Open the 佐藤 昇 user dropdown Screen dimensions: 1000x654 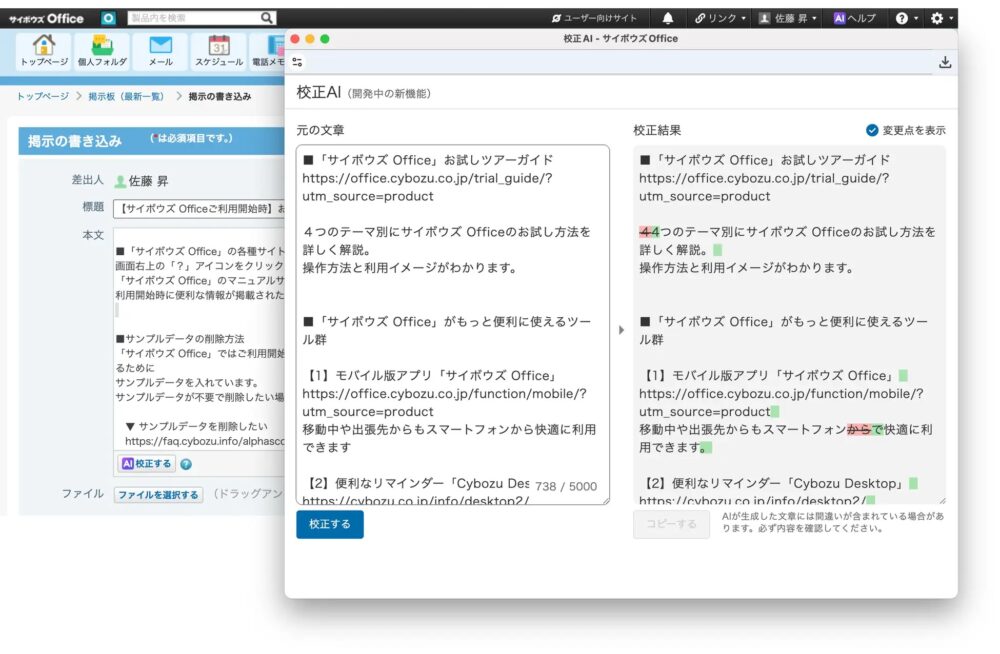(788, 18)
